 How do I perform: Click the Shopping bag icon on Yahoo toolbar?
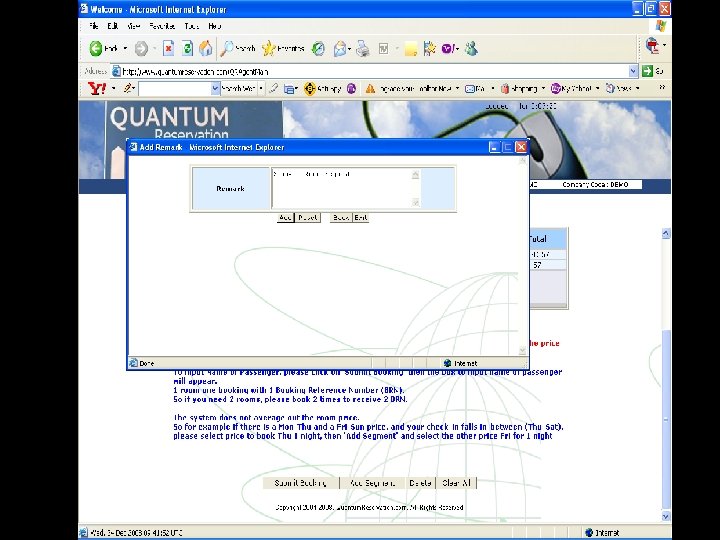coord(505,88)
